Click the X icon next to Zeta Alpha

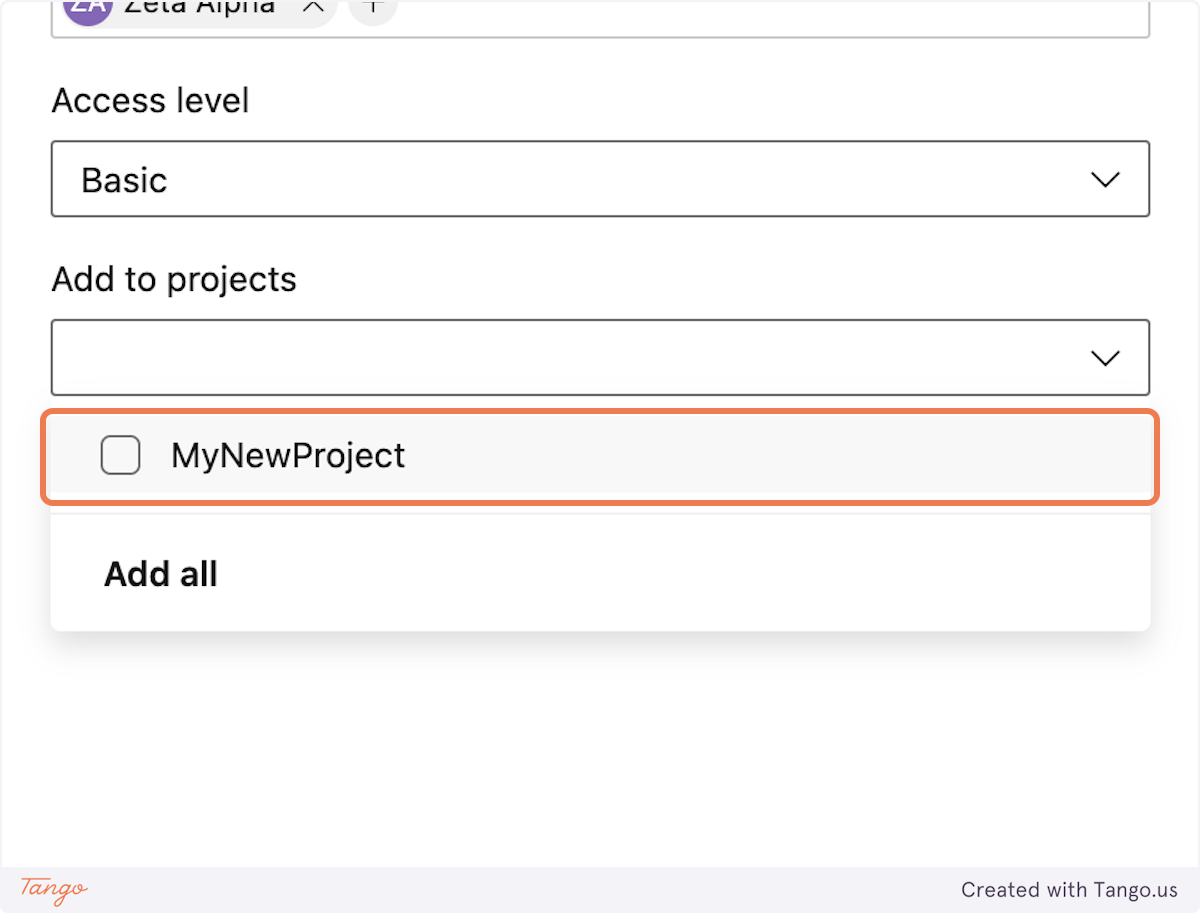point(313,8)
